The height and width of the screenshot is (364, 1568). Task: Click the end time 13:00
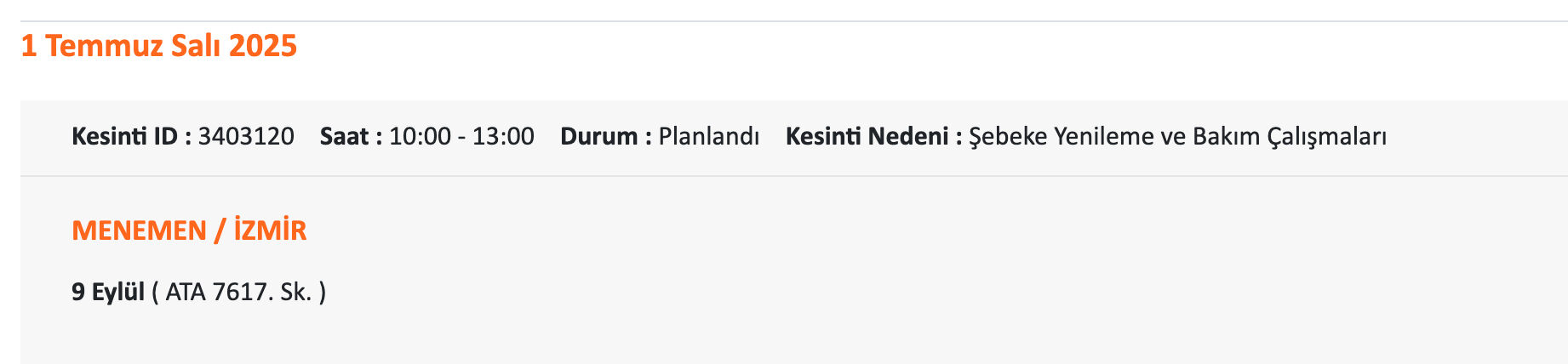[503, 136]
